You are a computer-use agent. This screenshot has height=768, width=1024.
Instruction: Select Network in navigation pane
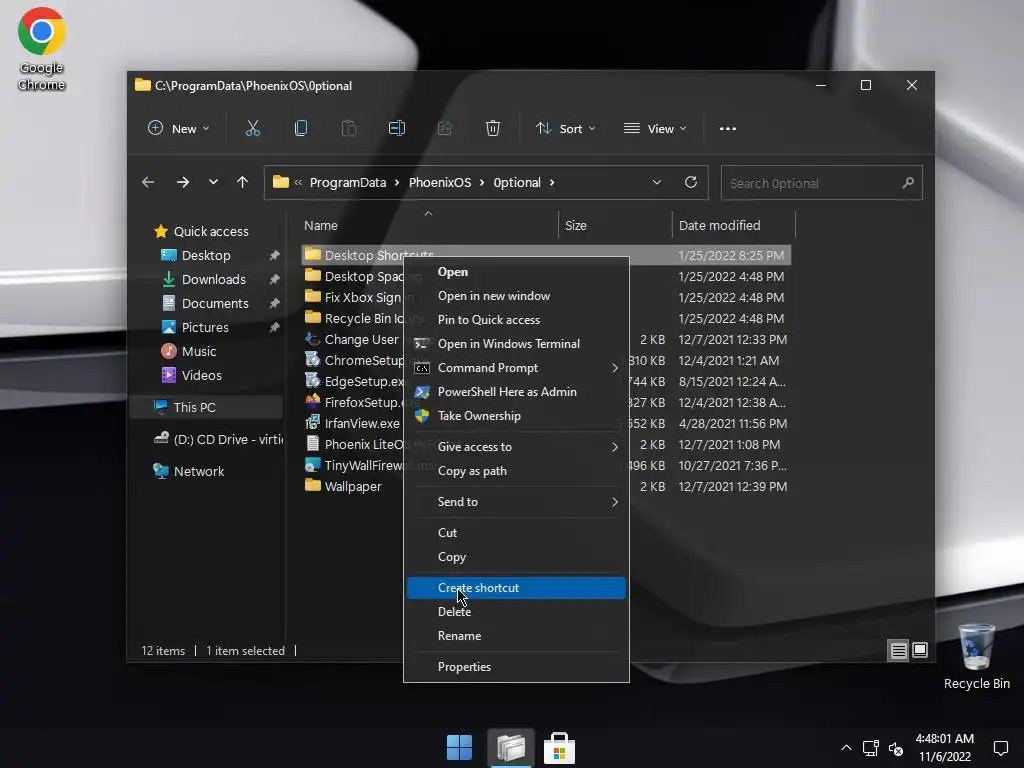pyautogui.click(x=199, y=472)
